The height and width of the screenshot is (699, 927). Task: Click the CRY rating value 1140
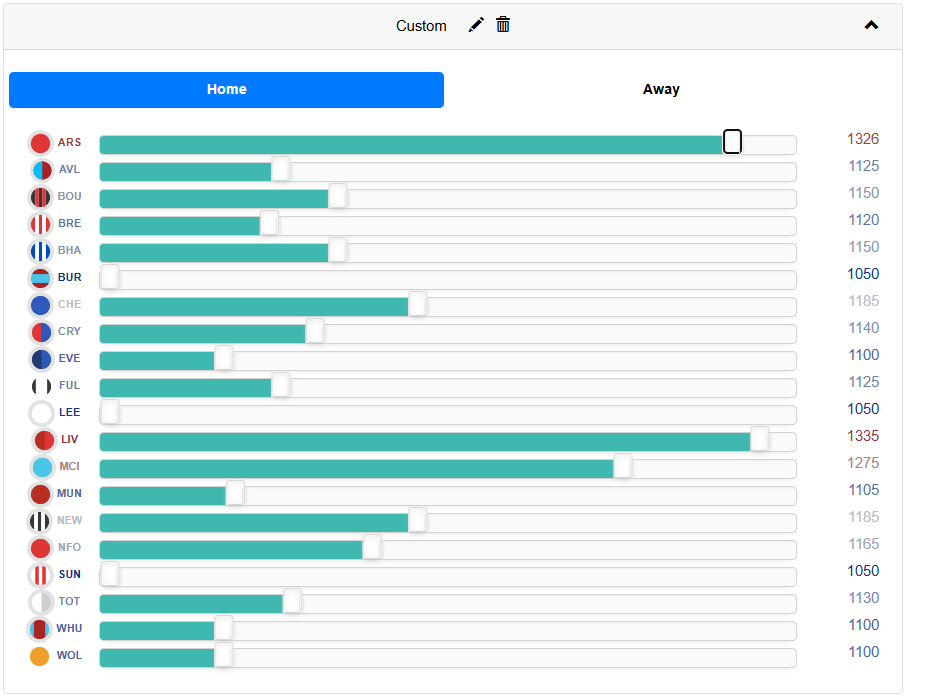click(x=864, y=328)
